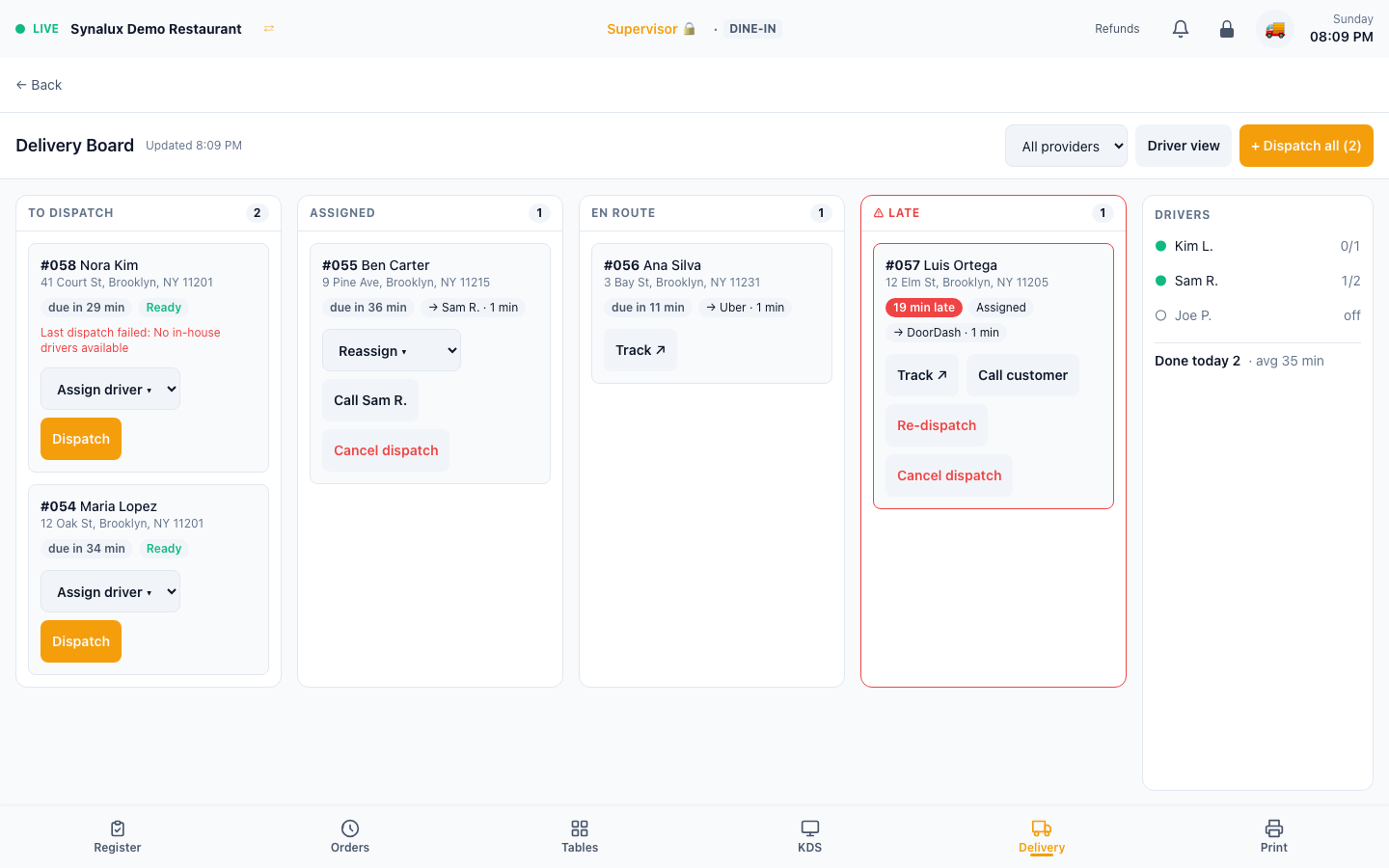Dispatch order #054 Maria Lopez
This screenshot has height=868, width=1389.
[81, 641]
